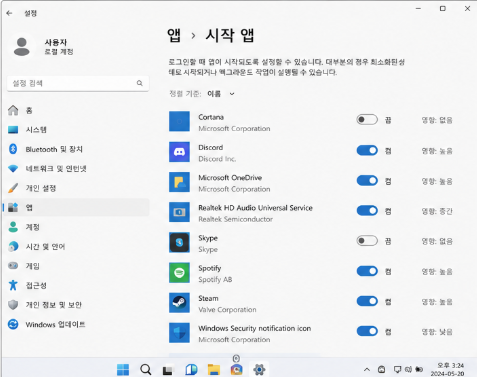Open the Windows Start button
The width and height of the screenshot is (477, 377).
123,369
